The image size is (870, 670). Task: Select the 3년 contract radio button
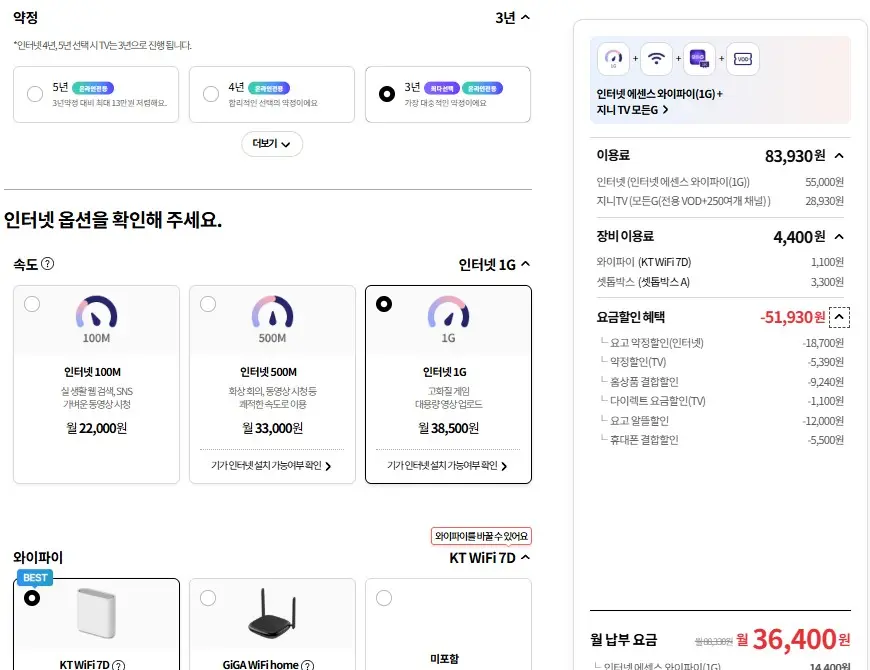(387, 94)
